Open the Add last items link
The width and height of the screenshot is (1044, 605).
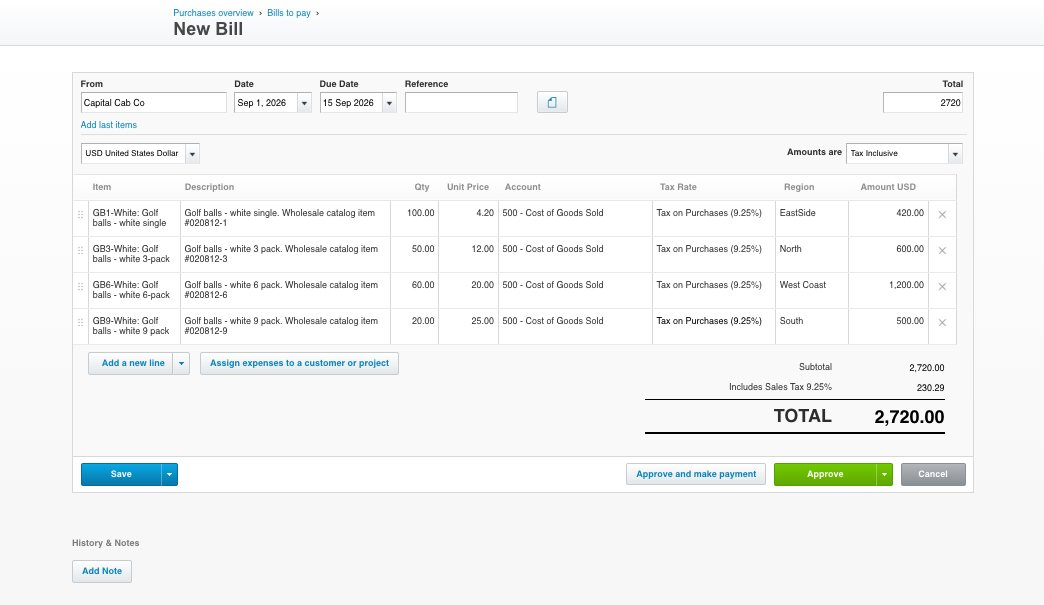point(109,124)
